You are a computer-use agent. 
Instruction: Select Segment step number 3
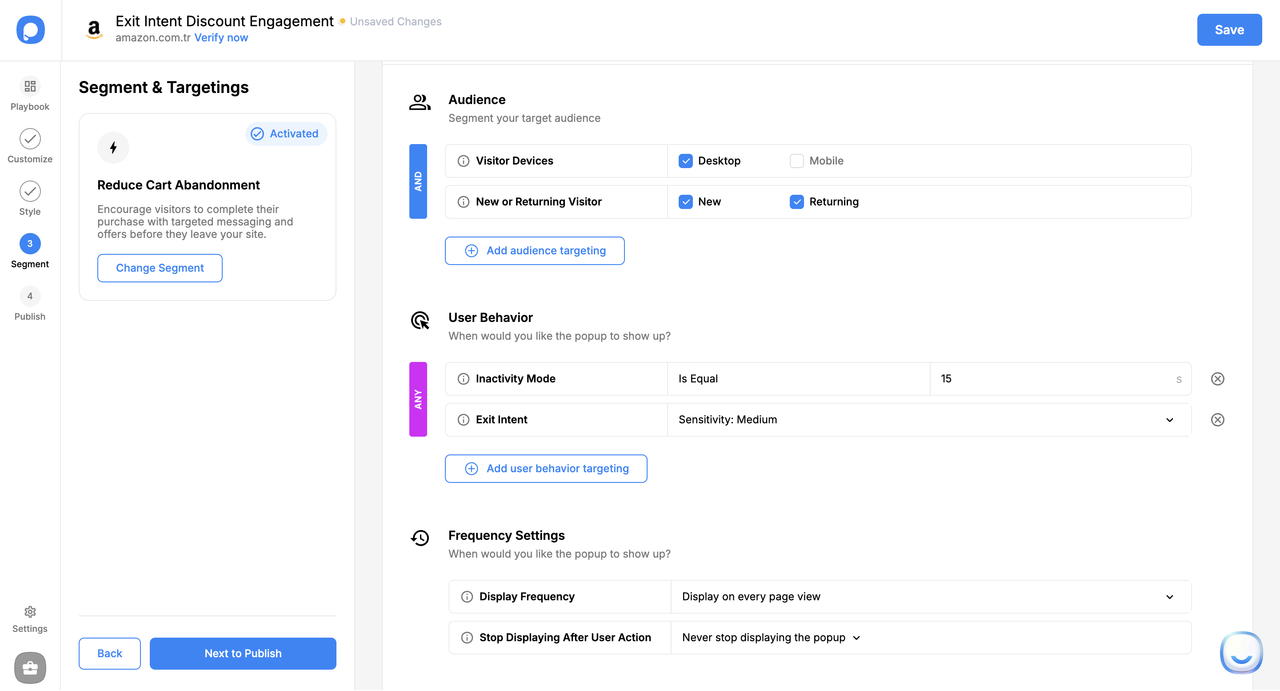tap(30, 243)
